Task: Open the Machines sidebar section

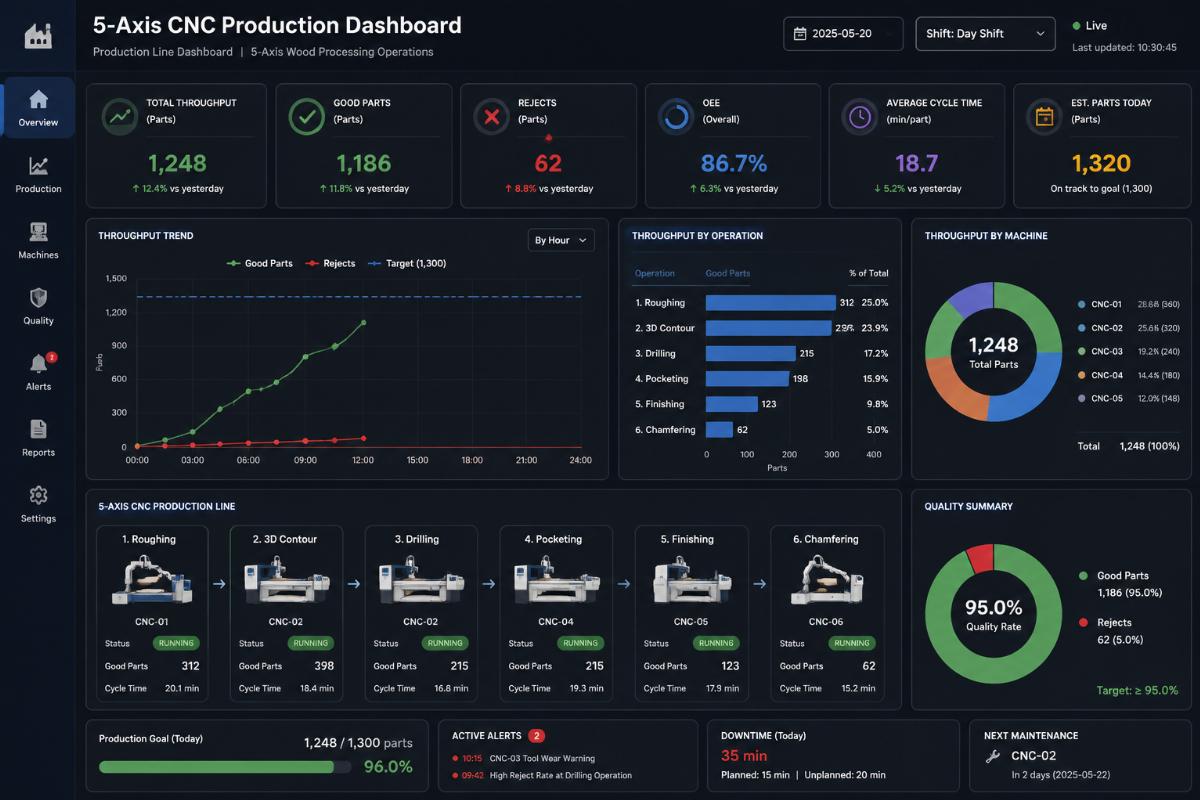Action: click(38, 240)
